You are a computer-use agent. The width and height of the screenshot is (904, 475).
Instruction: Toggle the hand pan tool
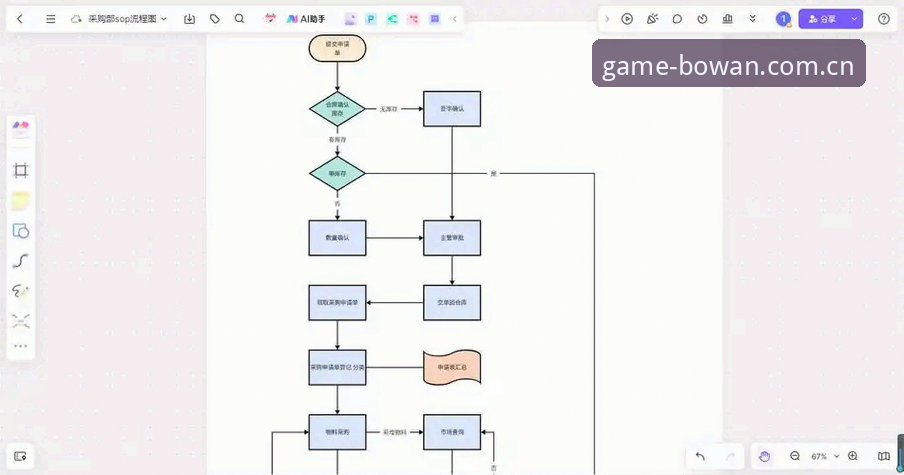click(x=764, y=456)
